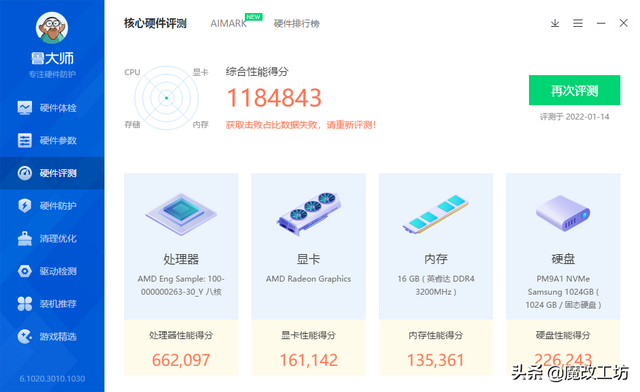Click the 综合性能得分 heading
The width and height of the screenshot is (640, 392).
(257, 72)
